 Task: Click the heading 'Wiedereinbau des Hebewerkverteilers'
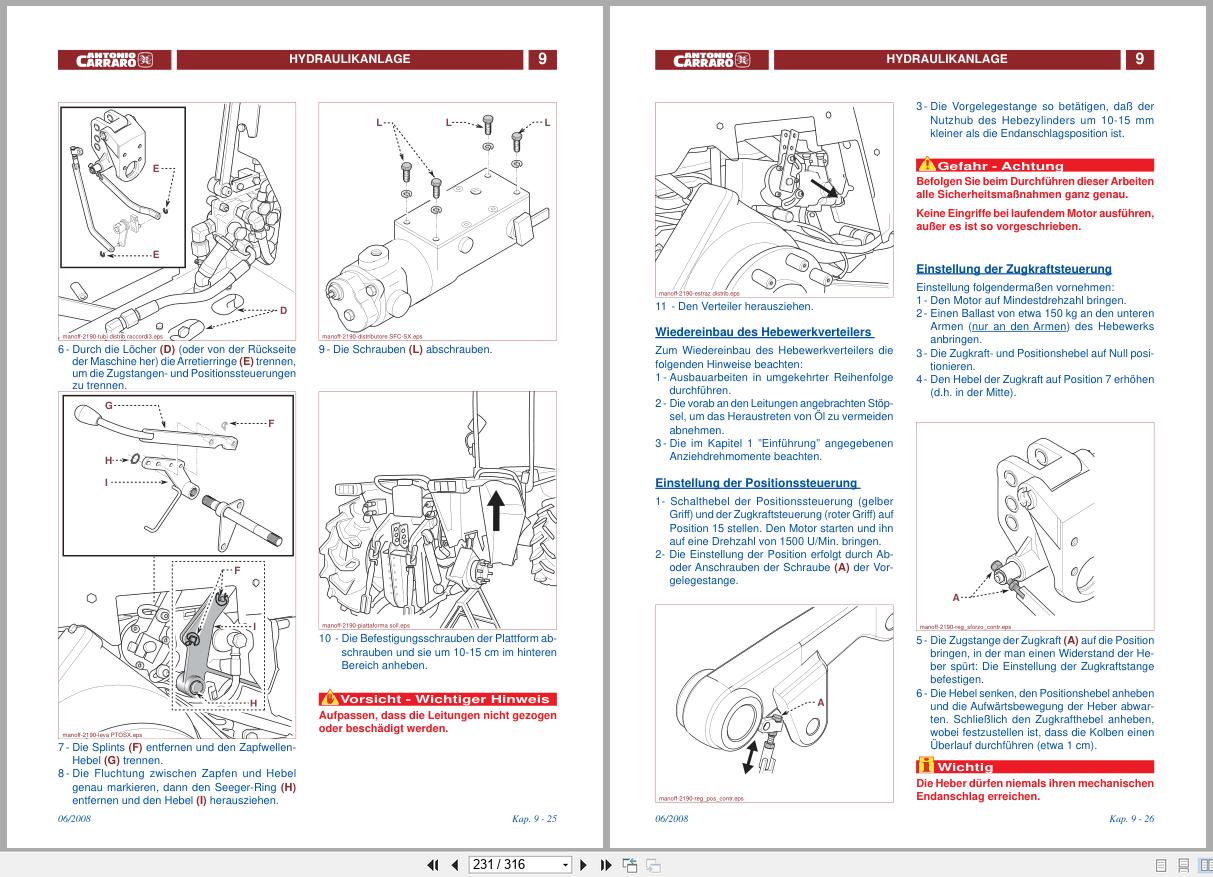coord(764,332)
